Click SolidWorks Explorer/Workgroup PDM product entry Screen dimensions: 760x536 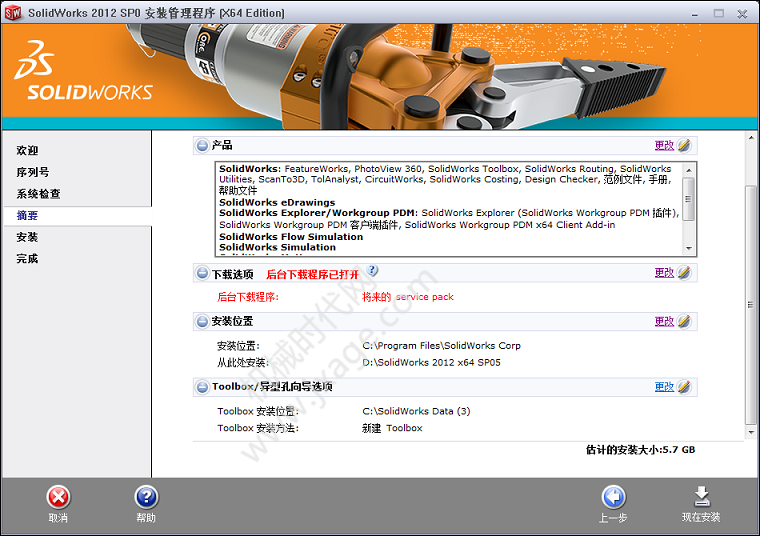click(317, 213)
